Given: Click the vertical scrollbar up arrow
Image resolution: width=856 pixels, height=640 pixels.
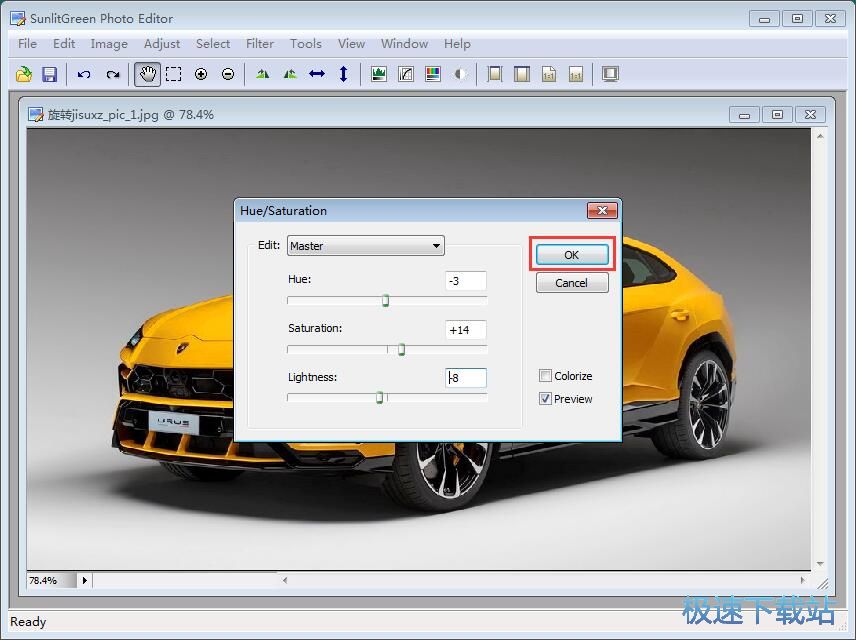Looking at the screenshot, I should pyautogui.click(x=820, y=136).
